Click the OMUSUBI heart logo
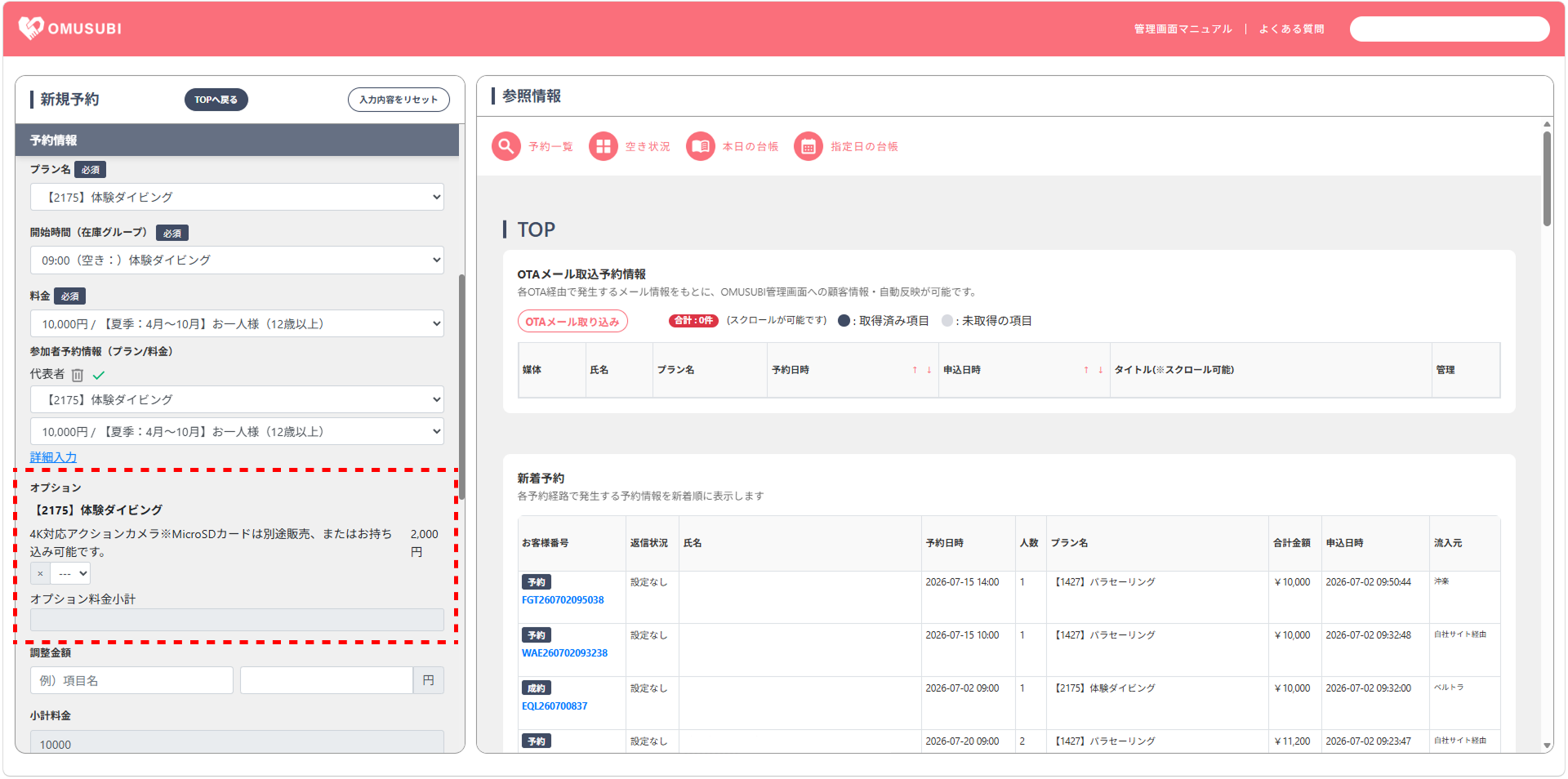 pos(31,29)
